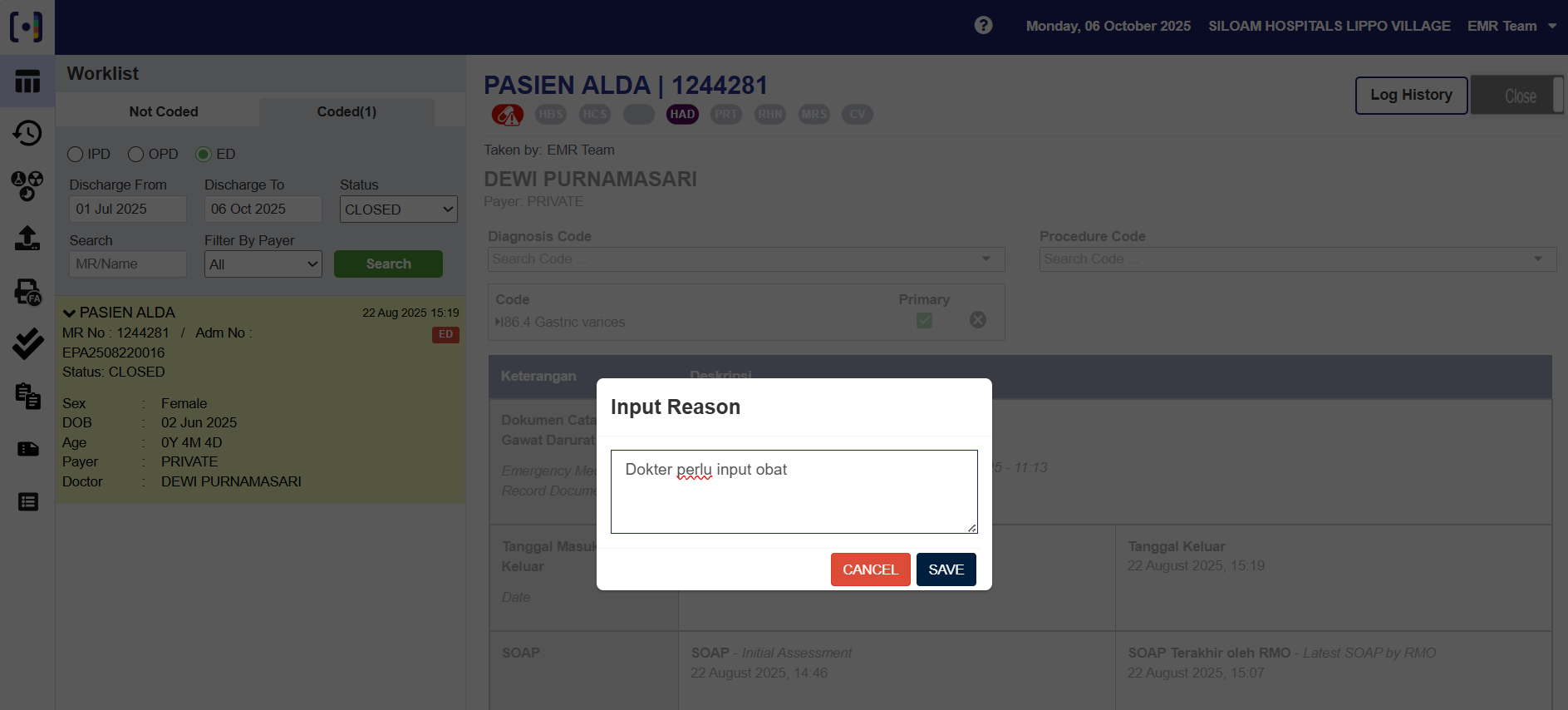Open the Filter By Payer dropdown
Viewport: 1568px width, 710px height.
[x=263, y=264]
